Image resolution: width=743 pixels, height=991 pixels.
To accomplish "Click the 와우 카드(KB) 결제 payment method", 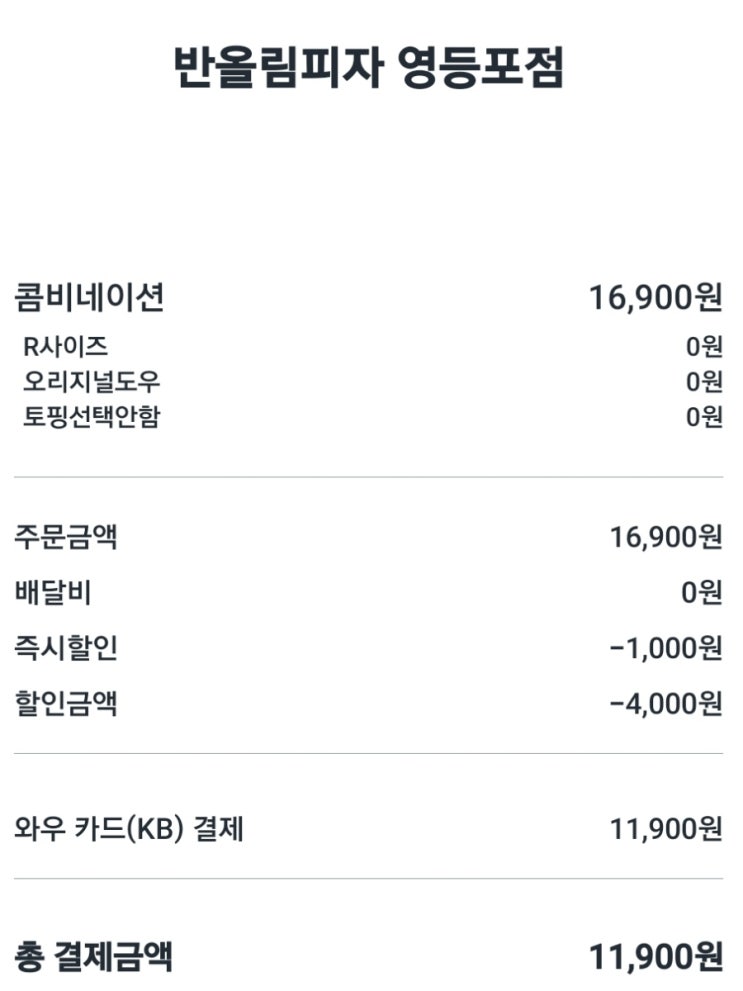I will 129,829.
